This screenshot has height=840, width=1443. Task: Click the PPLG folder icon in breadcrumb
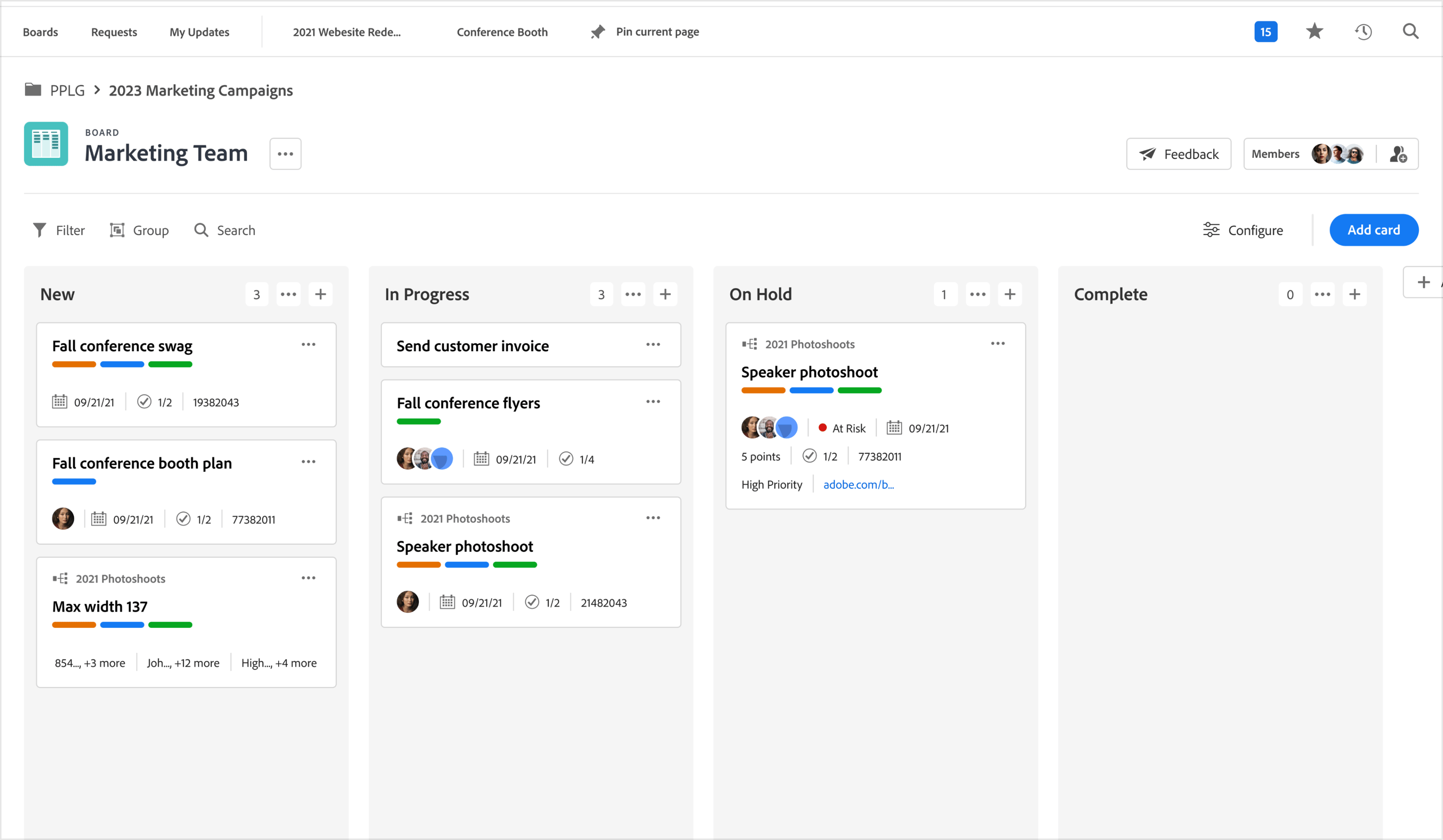[33, 90]
